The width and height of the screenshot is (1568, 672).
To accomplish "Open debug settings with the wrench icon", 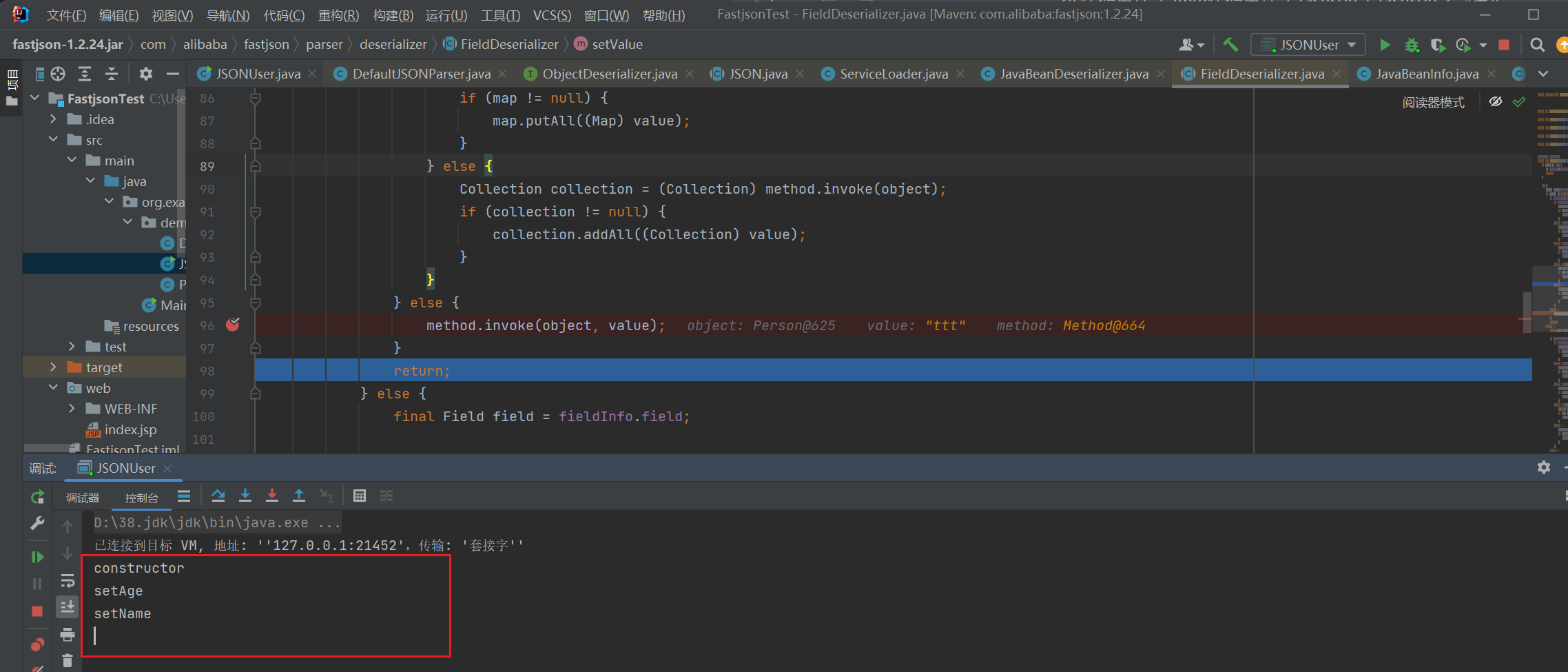I will 37,524.
